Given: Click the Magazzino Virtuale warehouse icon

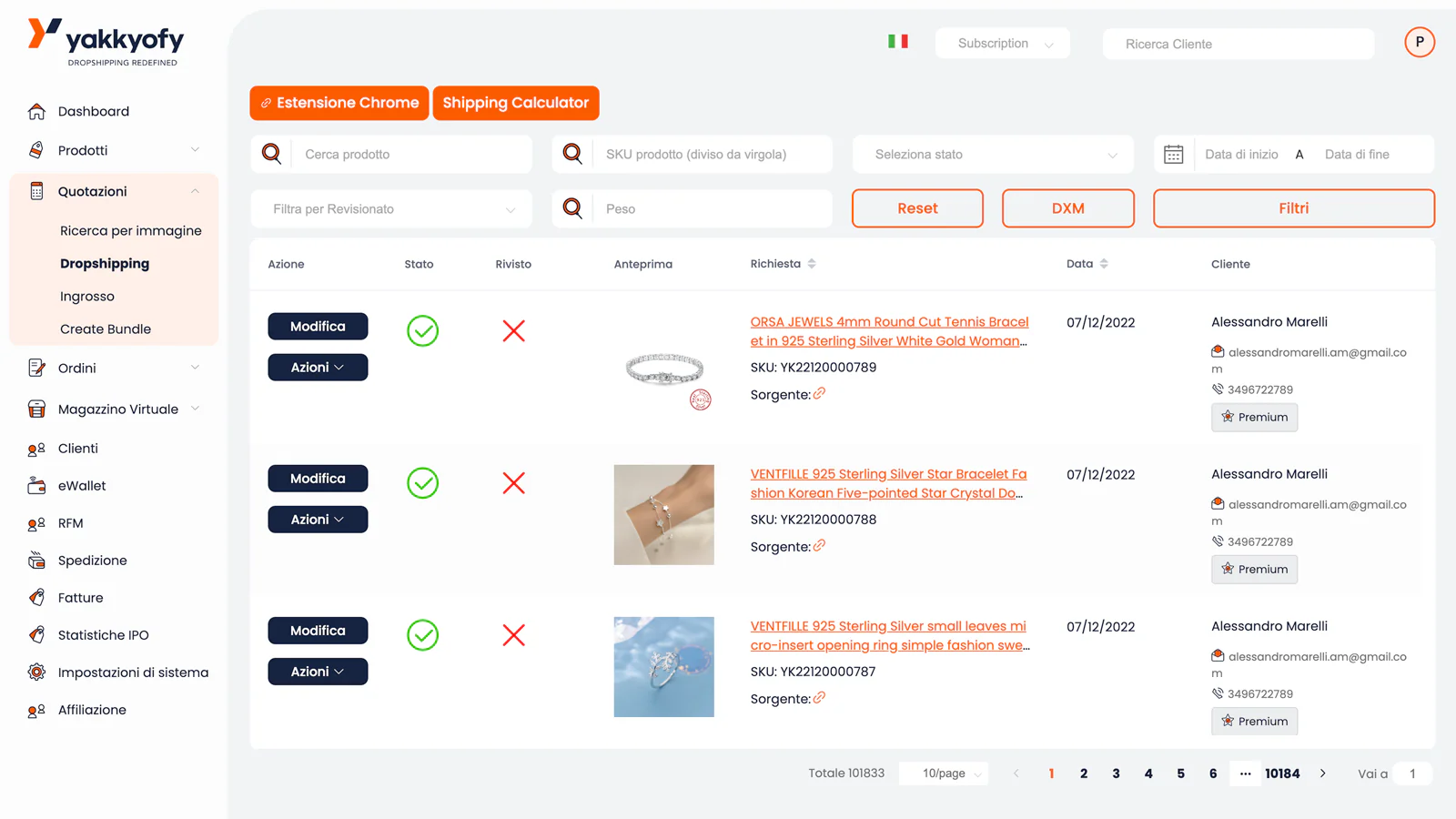Looking at the screenshot, I should coord(36,409).
